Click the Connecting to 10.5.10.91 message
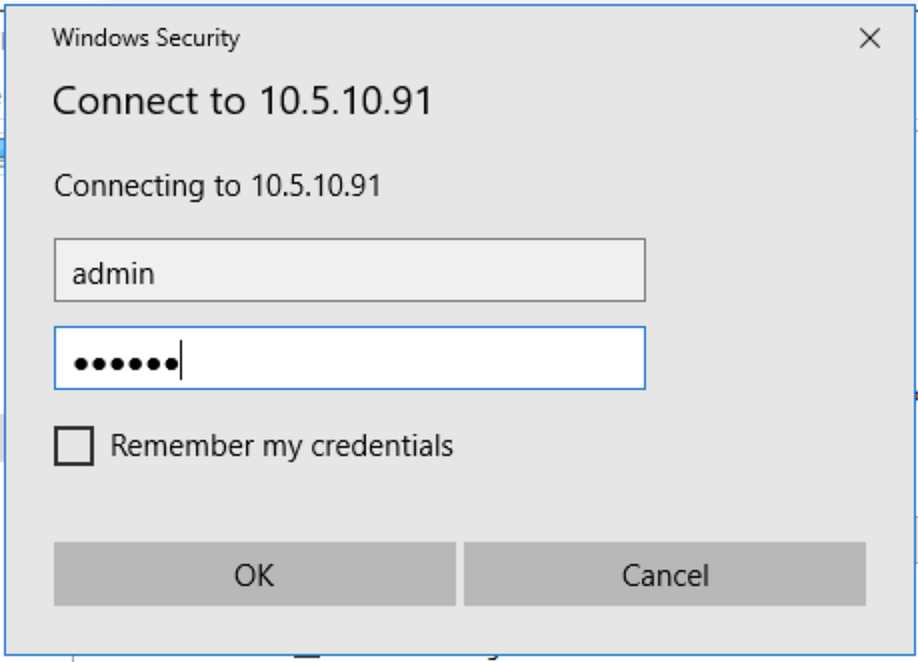 (217, 186)
